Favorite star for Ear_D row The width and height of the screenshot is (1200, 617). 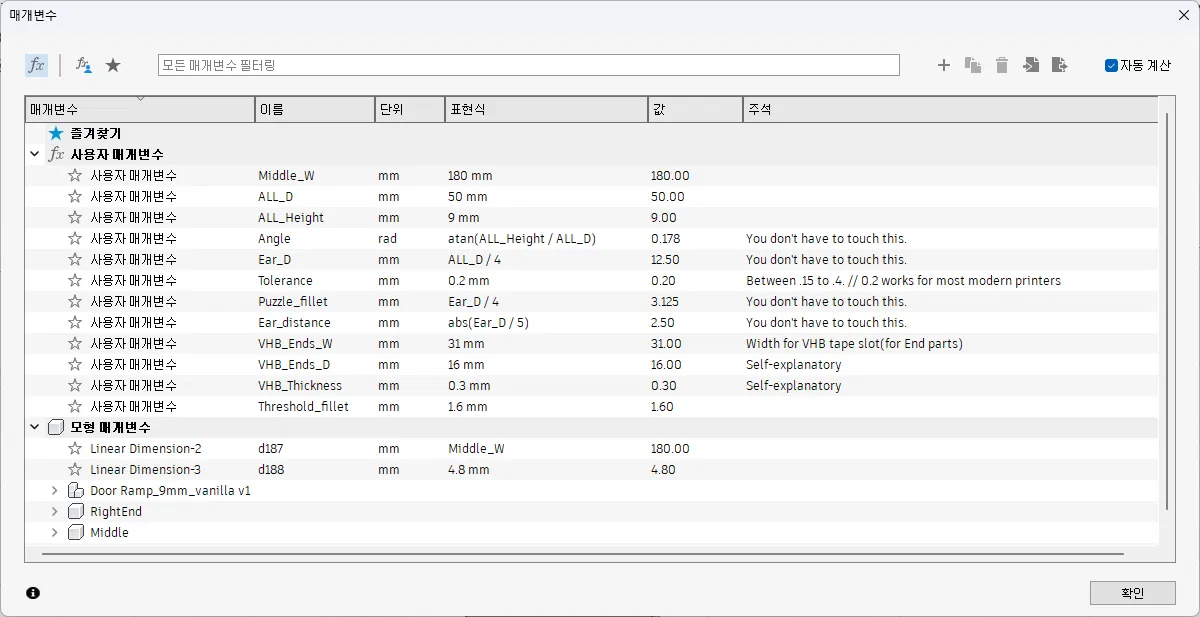[x=75, y=260]
